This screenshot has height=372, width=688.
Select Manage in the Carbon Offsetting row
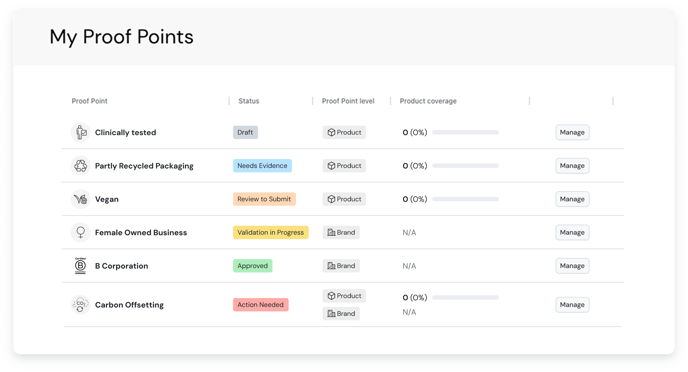click(572, 304)
